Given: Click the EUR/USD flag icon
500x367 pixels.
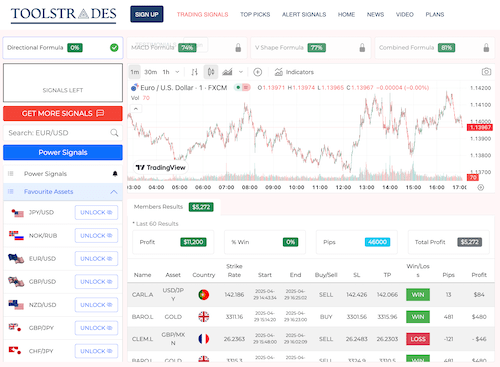Looking at the screenshot, I should pyautogui.click(x=16, y=259).
